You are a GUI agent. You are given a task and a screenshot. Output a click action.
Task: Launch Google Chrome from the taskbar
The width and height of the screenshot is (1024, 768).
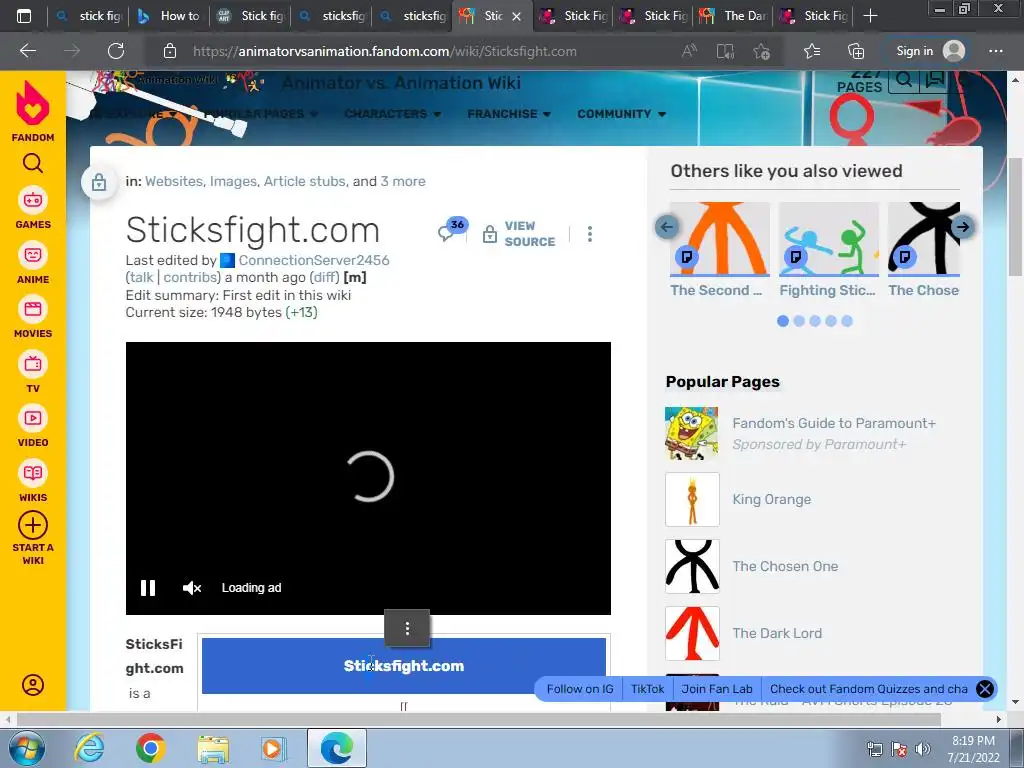coord(150,748)
